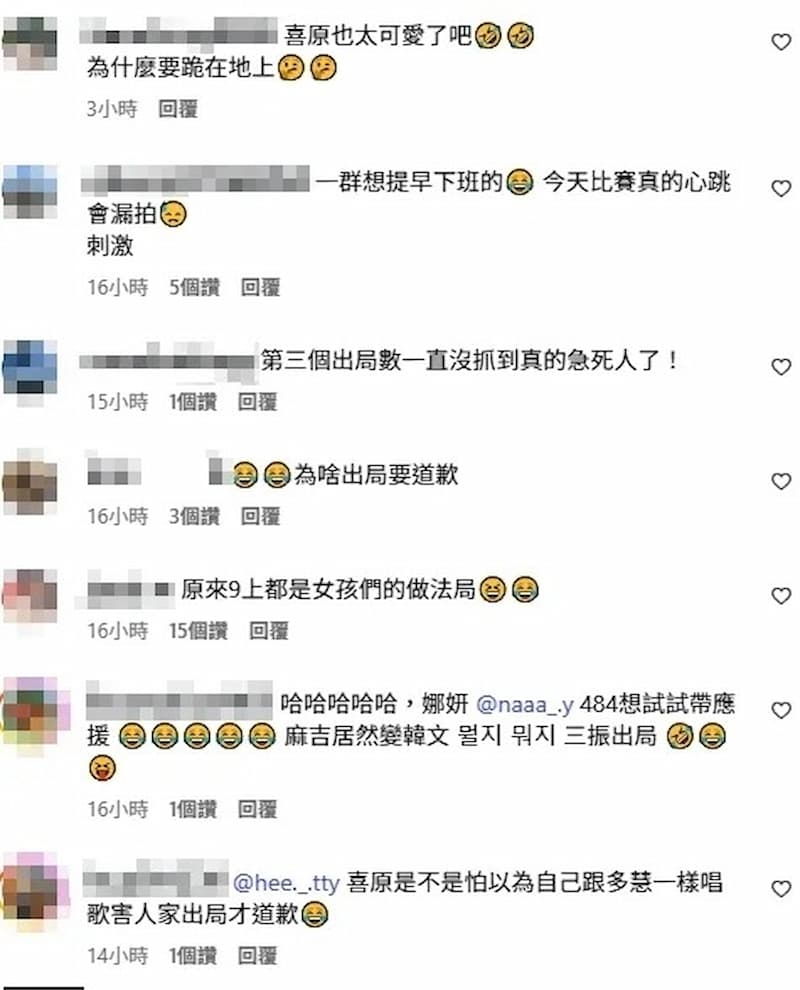800x990 pixels.
Task: Tap heart beside 哈哈哈哈哈，娜妍 comment
Action: tap(781, 710)
